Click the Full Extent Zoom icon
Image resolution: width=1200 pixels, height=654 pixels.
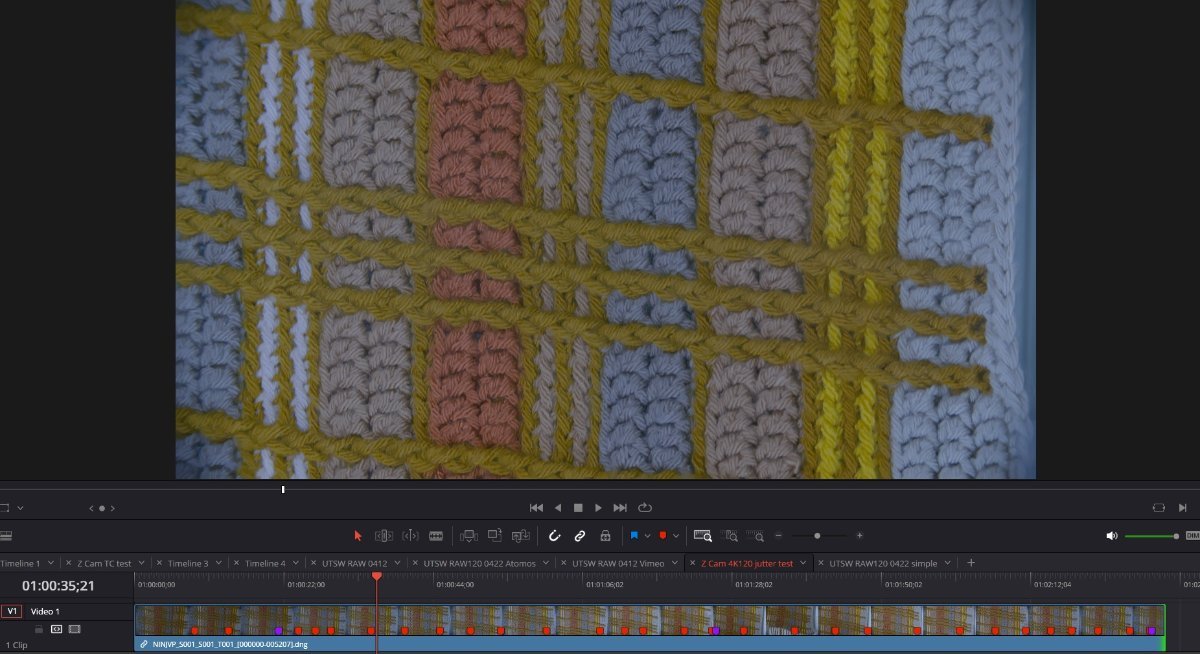coord(703,536)
